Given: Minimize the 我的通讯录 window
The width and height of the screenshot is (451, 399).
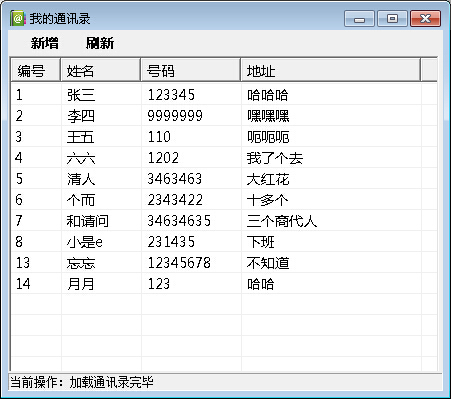Looking at the screenshot, I should click(359, 19).
